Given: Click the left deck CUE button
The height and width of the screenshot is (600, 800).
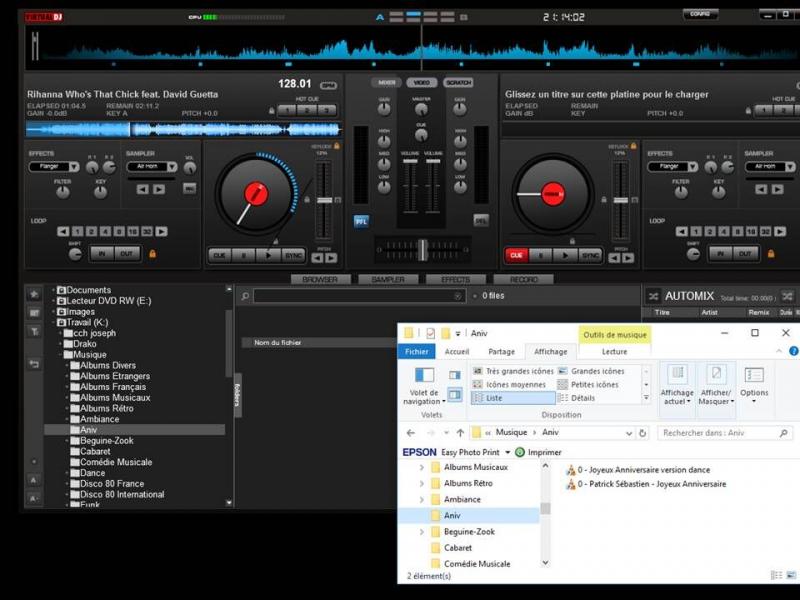Looking at the screenshot, I should pos(219,255).
